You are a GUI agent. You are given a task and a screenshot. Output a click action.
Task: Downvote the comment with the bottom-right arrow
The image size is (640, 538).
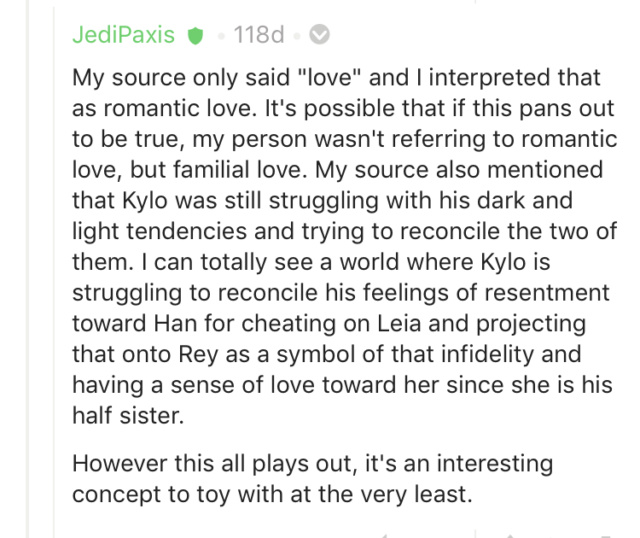(x=606, y=536)
